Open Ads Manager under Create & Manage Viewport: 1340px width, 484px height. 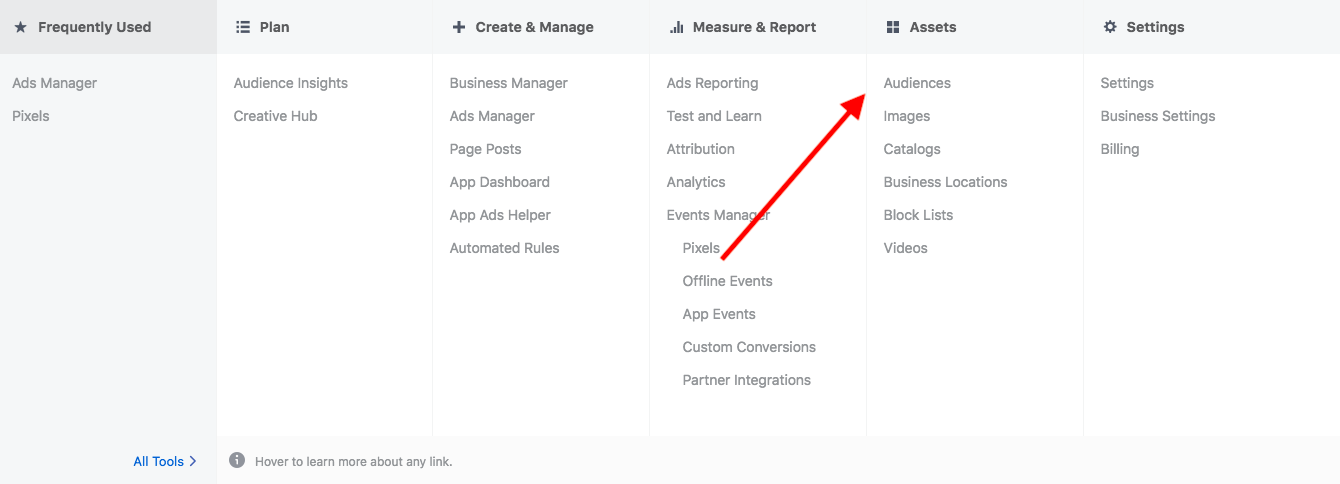tap(492, 116)
